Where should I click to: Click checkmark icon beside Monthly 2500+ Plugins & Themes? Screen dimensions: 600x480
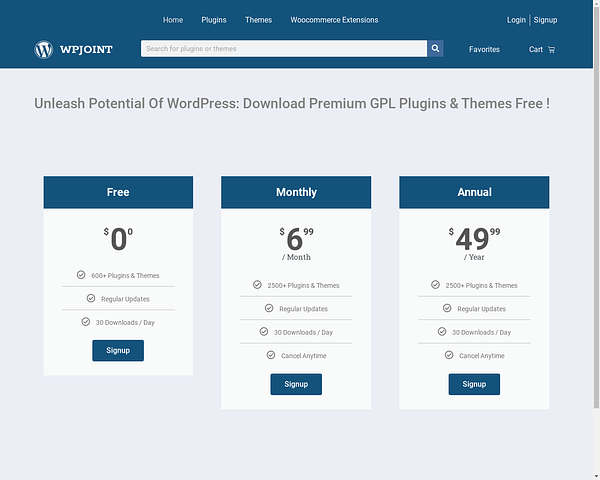point(257,285)
